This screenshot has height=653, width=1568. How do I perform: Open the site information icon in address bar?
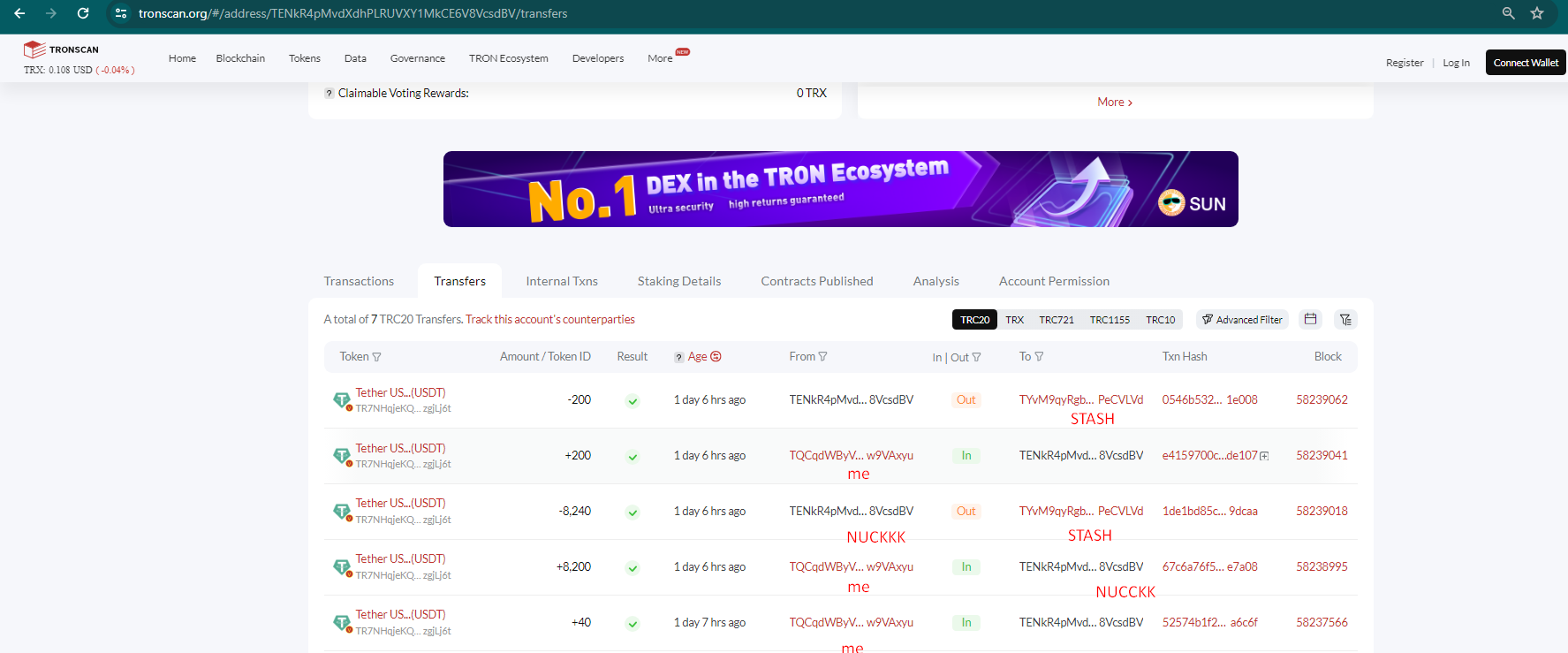[121, 13]
